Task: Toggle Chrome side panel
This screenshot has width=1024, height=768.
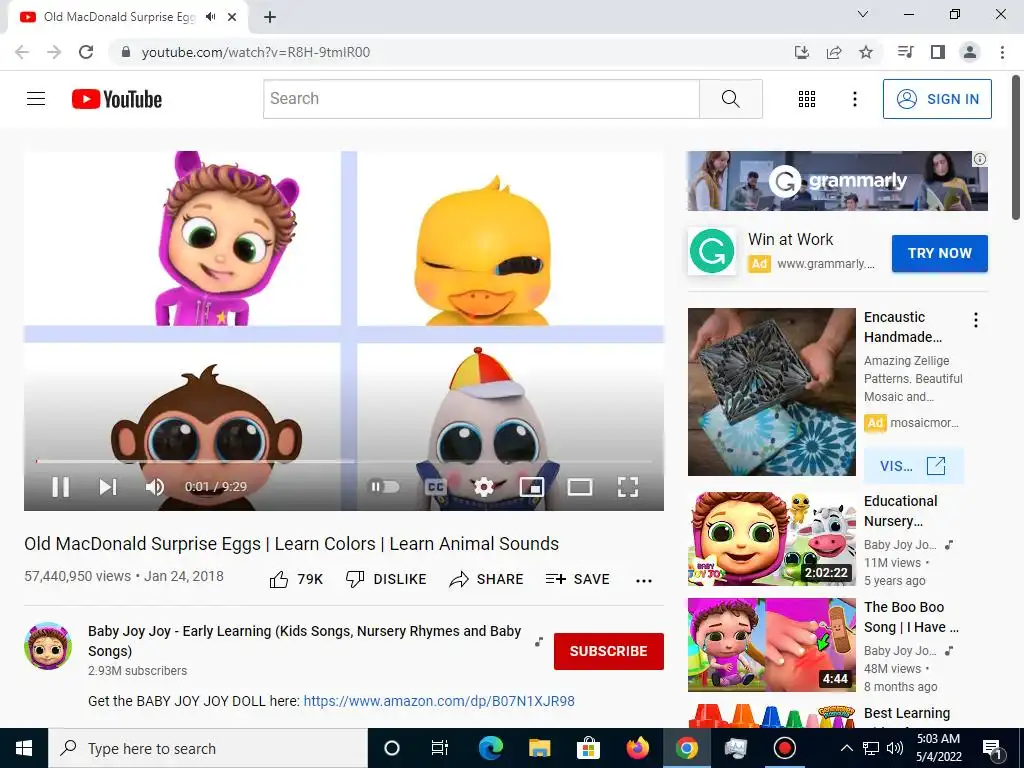Action: coord(938,52)
